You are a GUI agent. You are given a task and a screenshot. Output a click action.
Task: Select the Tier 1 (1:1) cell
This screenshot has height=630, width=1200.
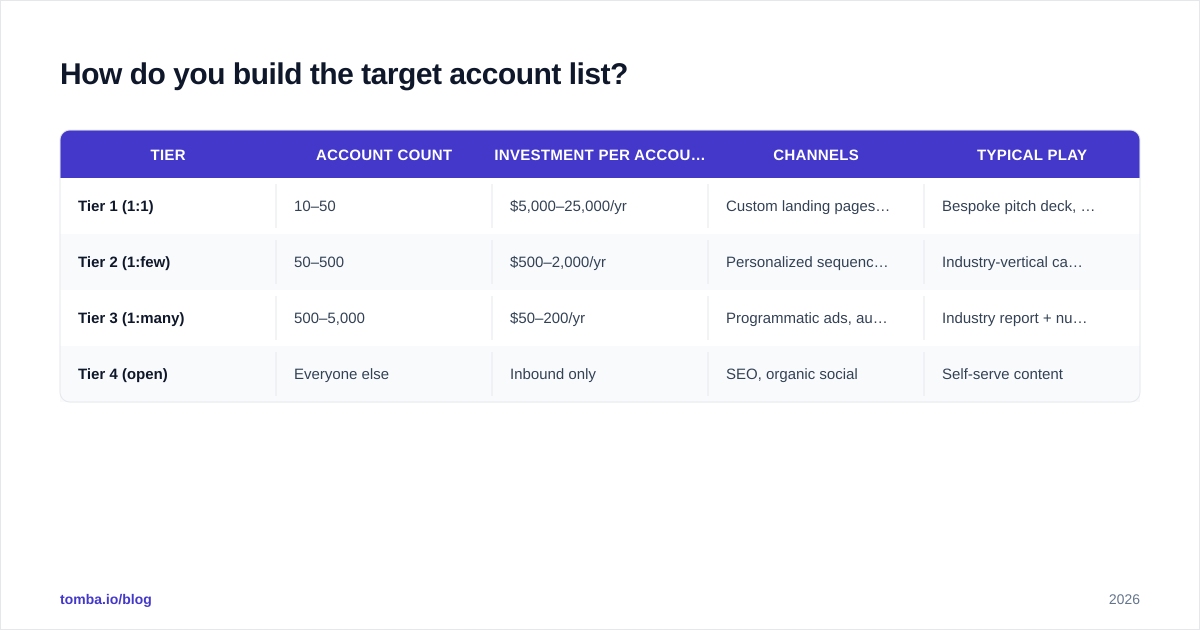pyautogui.click(x=168, y=206)
